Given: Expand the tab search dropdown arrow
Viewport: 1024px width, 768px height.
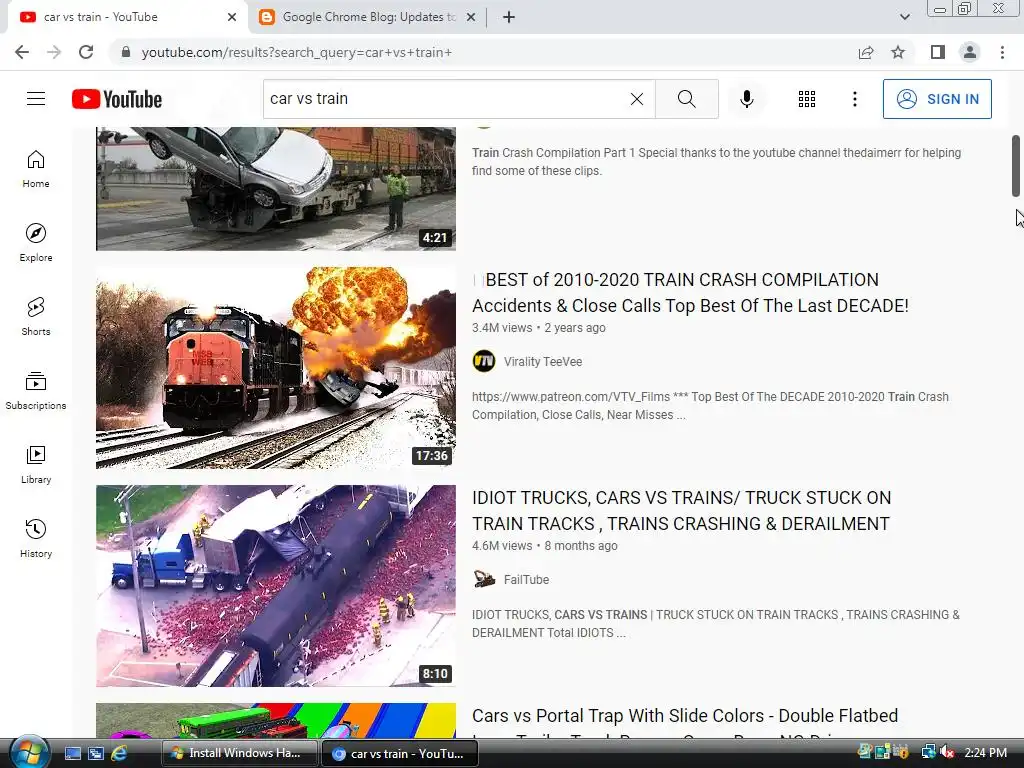Looking at the screenshot, I should 904,18.
